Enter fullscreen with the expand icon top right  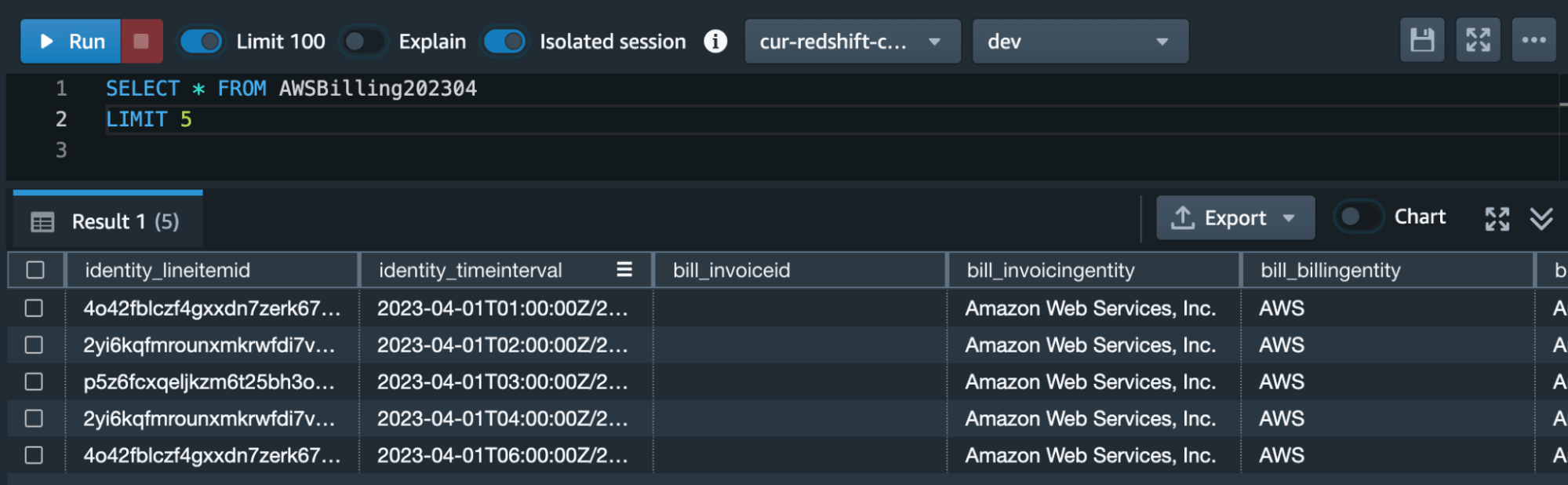[1478, 40]
